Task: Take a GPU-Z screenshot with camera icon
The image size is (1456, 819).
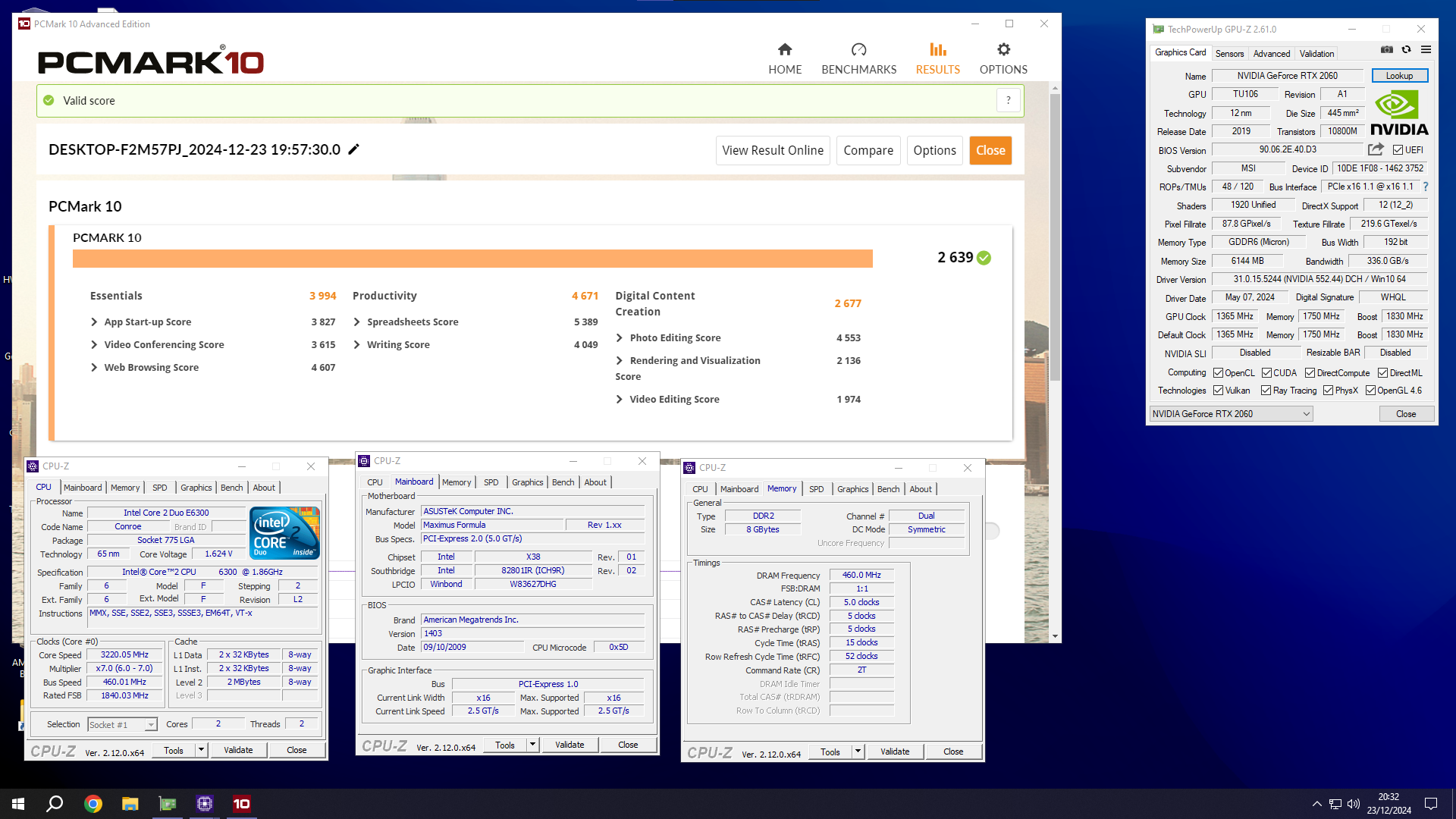Action: pyautogui.click(x=1386, y=50)
